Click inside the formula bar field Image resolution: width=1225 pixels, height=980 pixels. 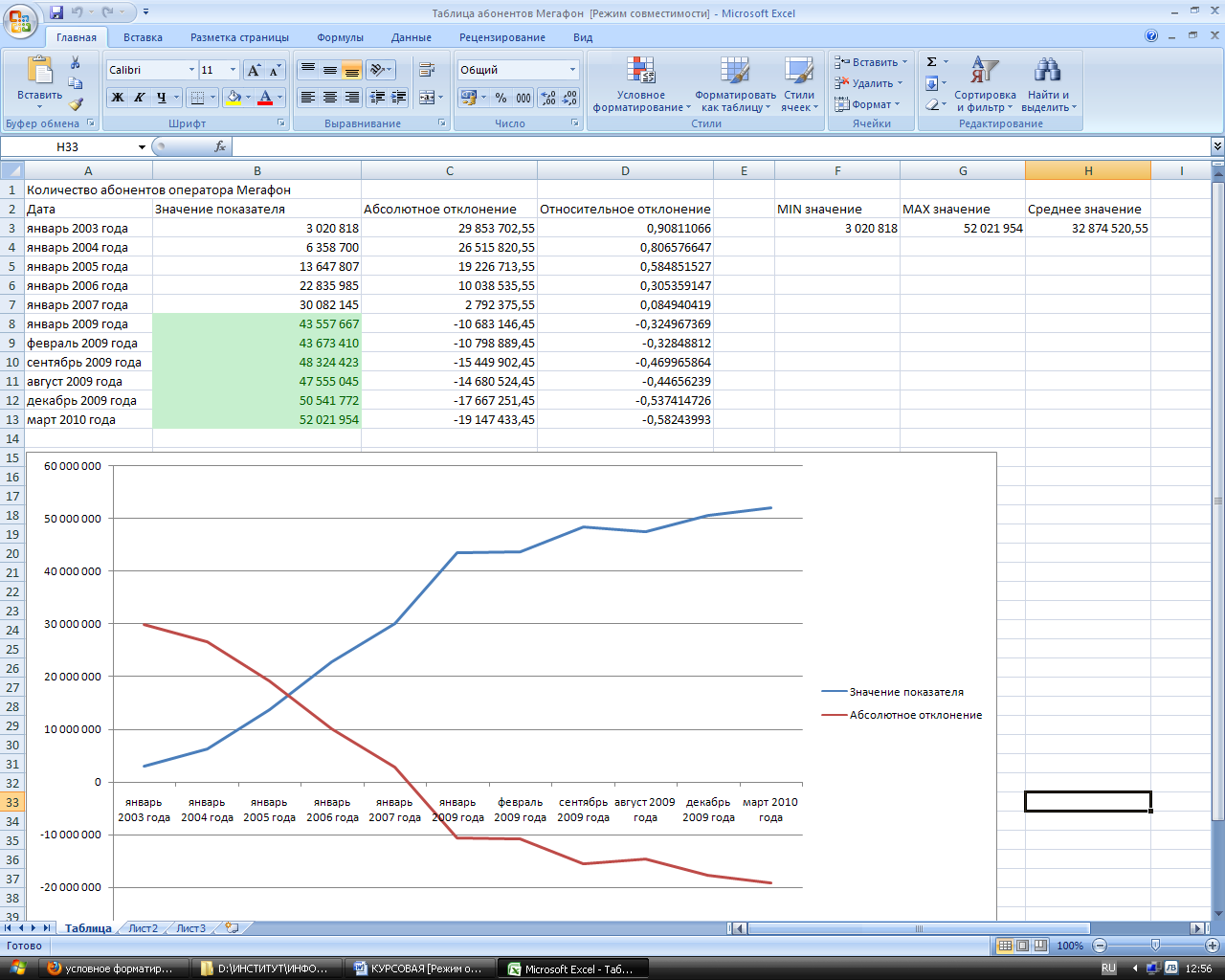720,146
